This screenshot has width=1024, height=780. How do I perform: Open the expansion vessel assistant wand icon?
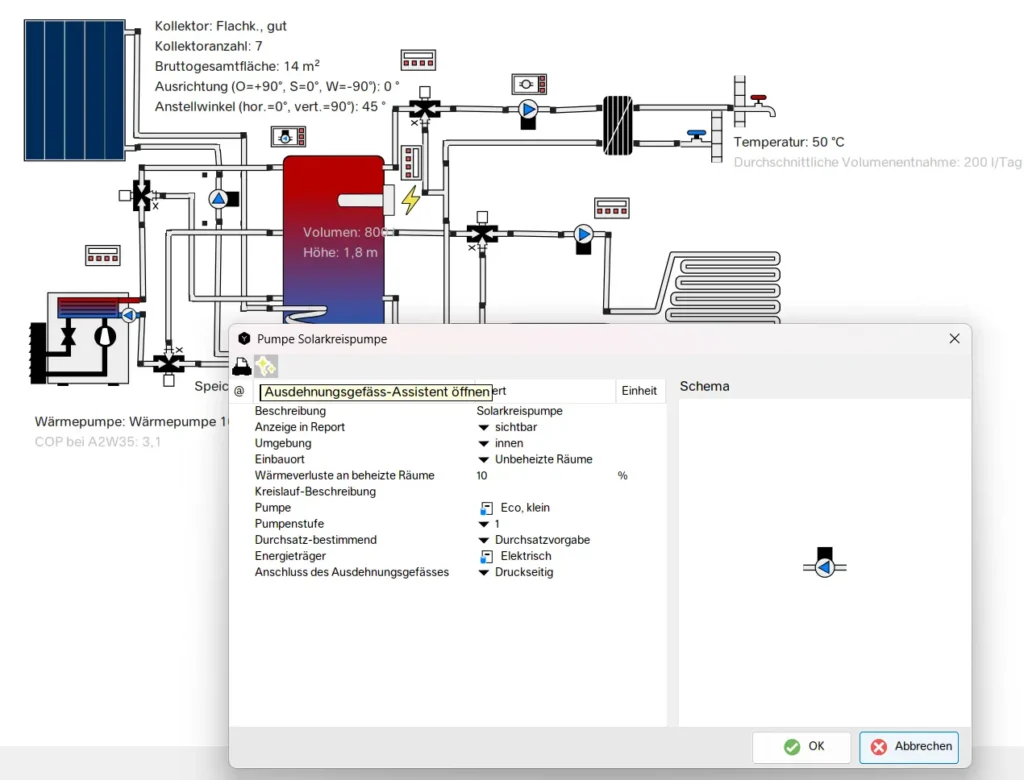[x=265, y=366]
